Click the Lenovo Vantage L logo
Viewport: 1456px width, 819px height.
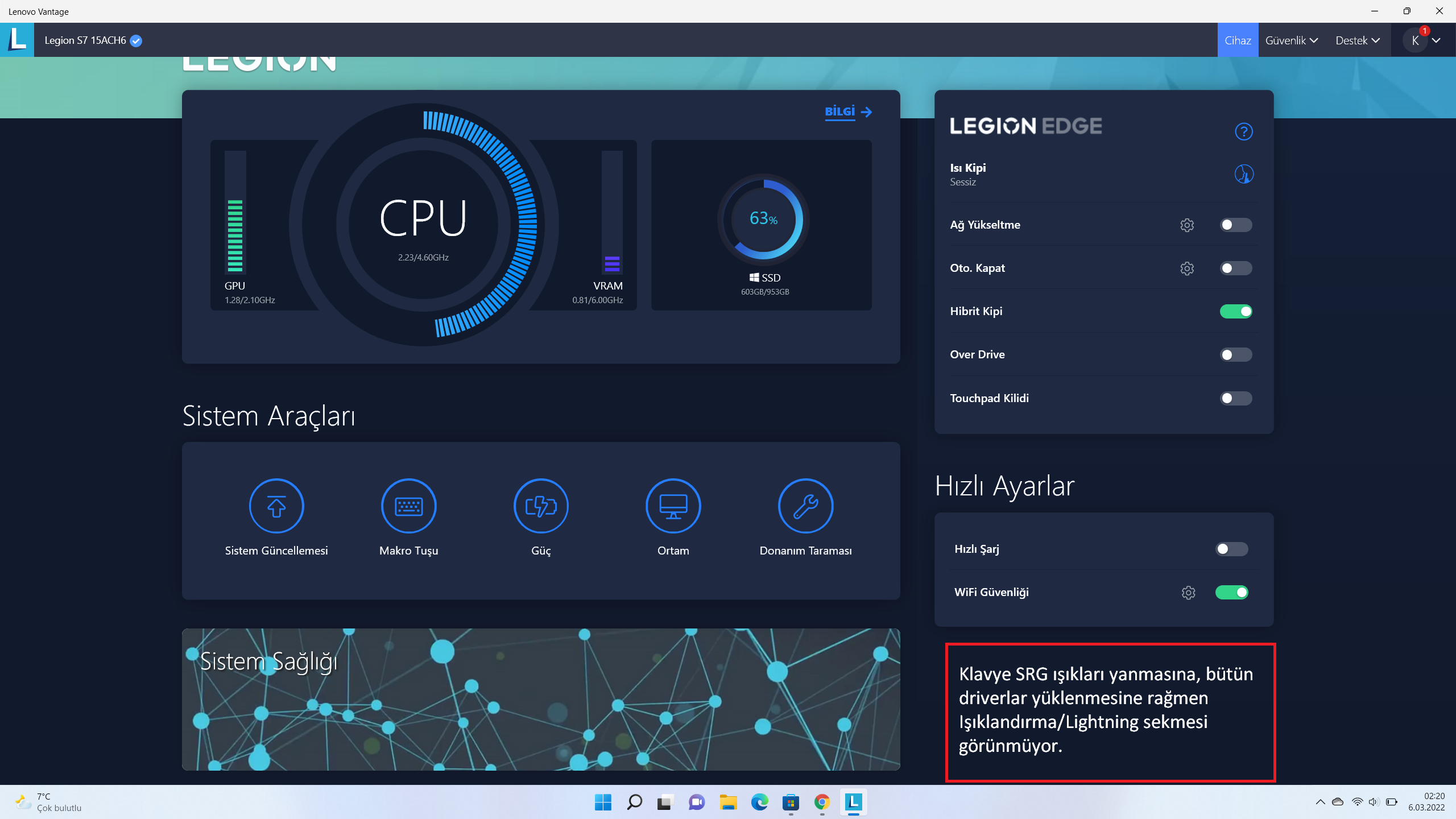tap(17, 40)
